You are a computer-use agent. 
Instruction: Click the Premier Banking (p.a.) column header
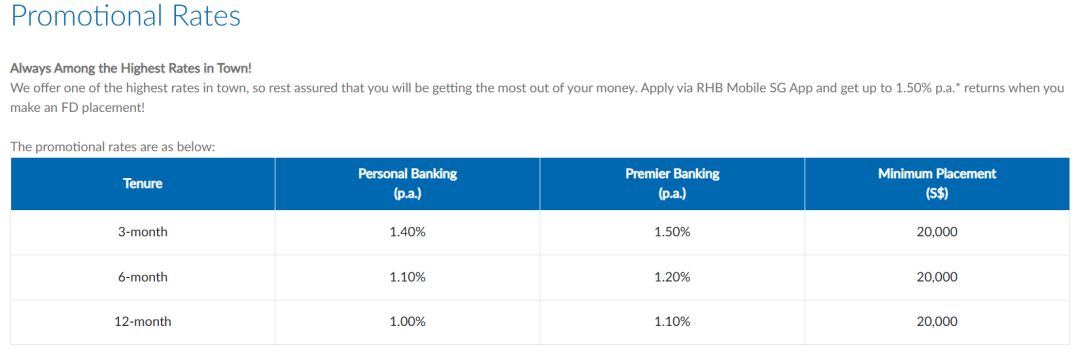point(672,184)
